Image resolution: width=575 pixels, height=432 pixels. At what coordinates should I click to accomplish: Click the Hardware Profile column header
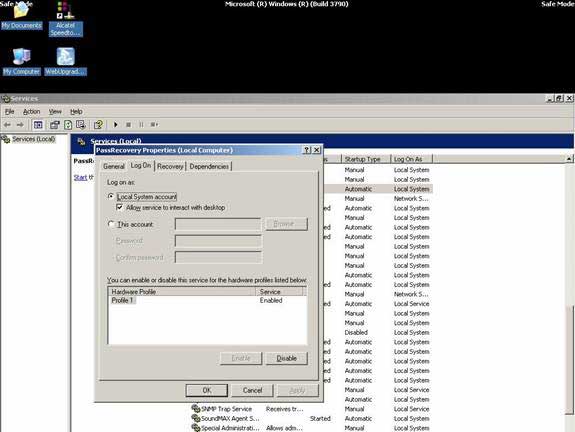point(182,292)
